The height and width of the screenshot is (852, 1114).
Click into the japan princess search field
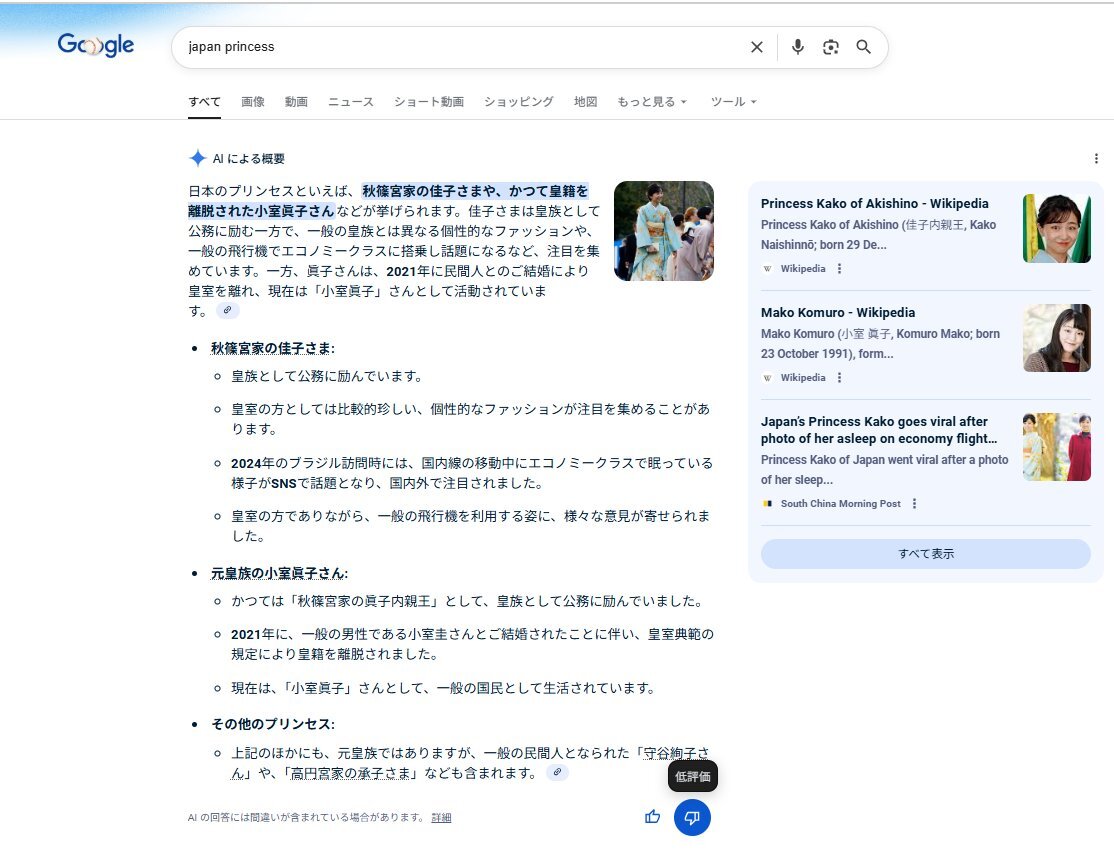click(450, 47)
